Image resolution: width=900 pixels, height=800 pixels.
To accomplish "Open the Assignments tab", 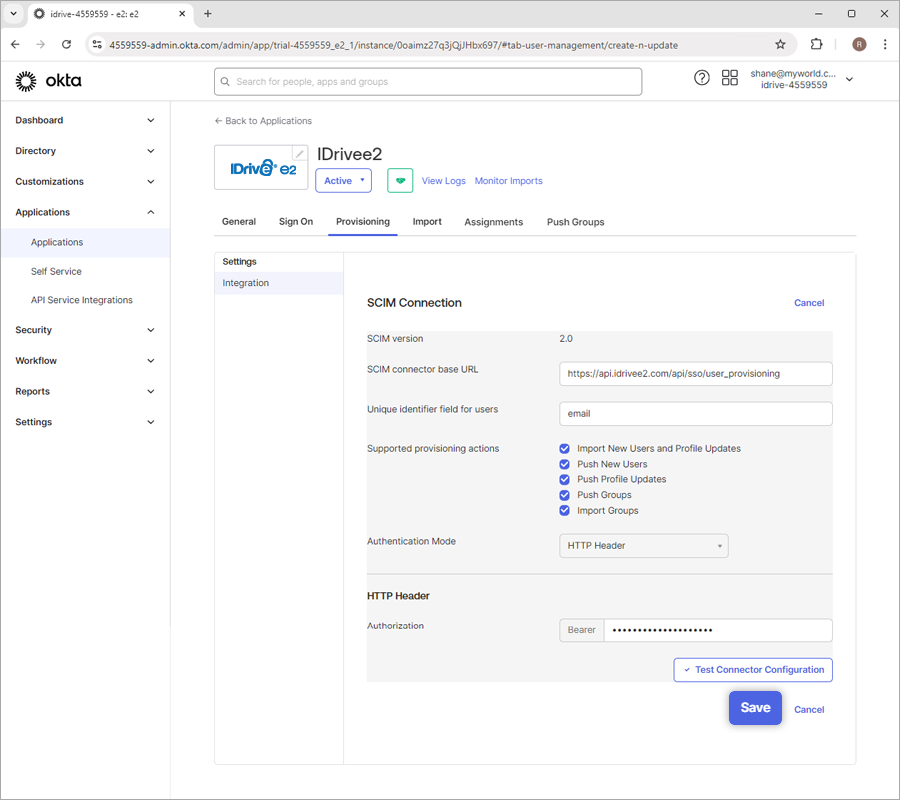I will [494, 222].
